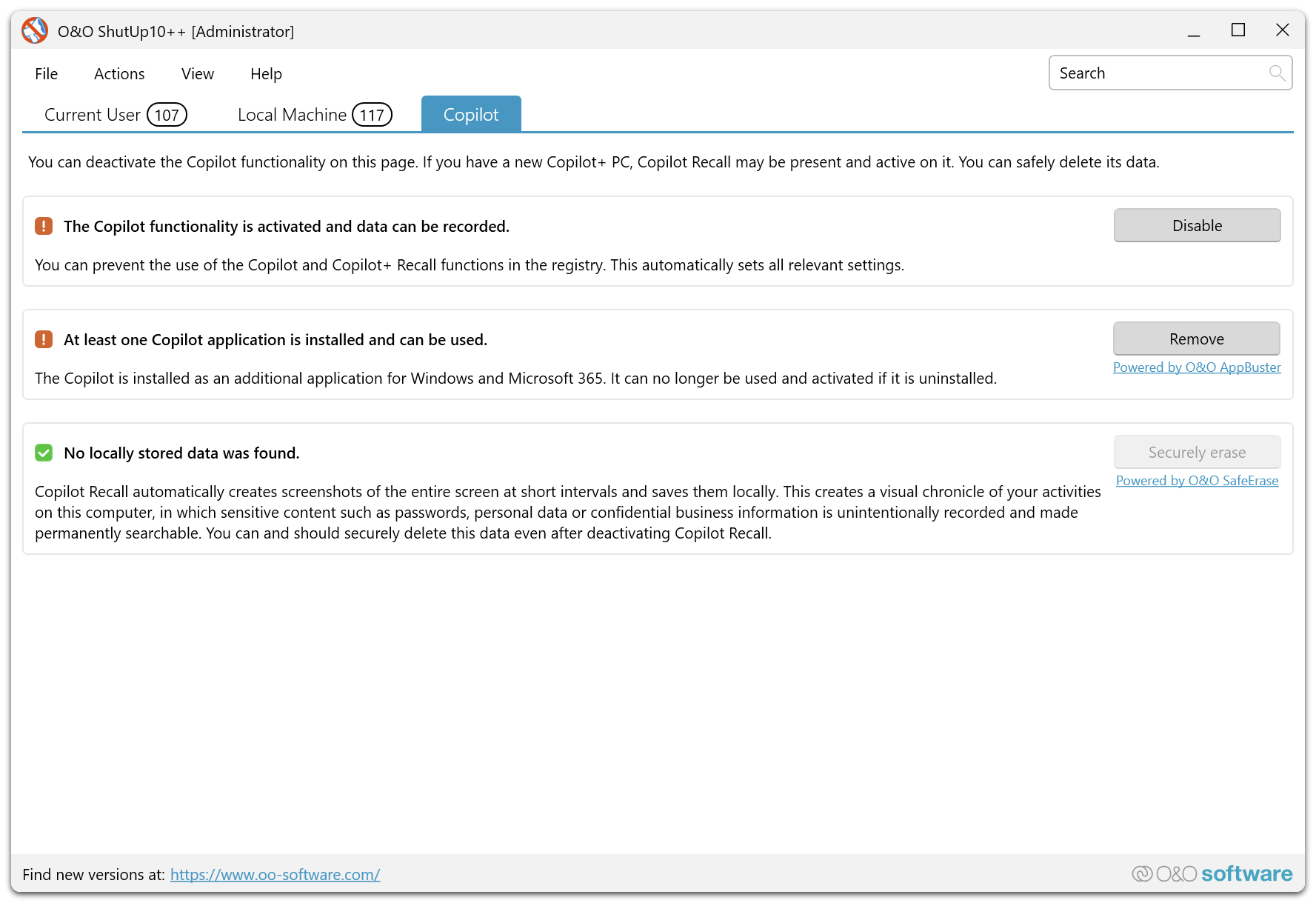
Task: Click the O&O software logo in footer
Action: (1212, 874)
